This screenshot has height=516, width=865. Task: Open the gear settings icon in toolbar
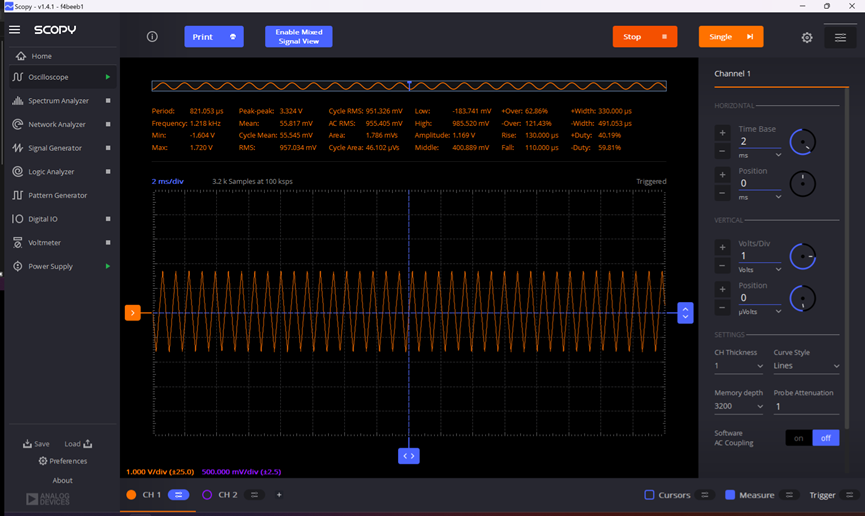pos(807,38)
